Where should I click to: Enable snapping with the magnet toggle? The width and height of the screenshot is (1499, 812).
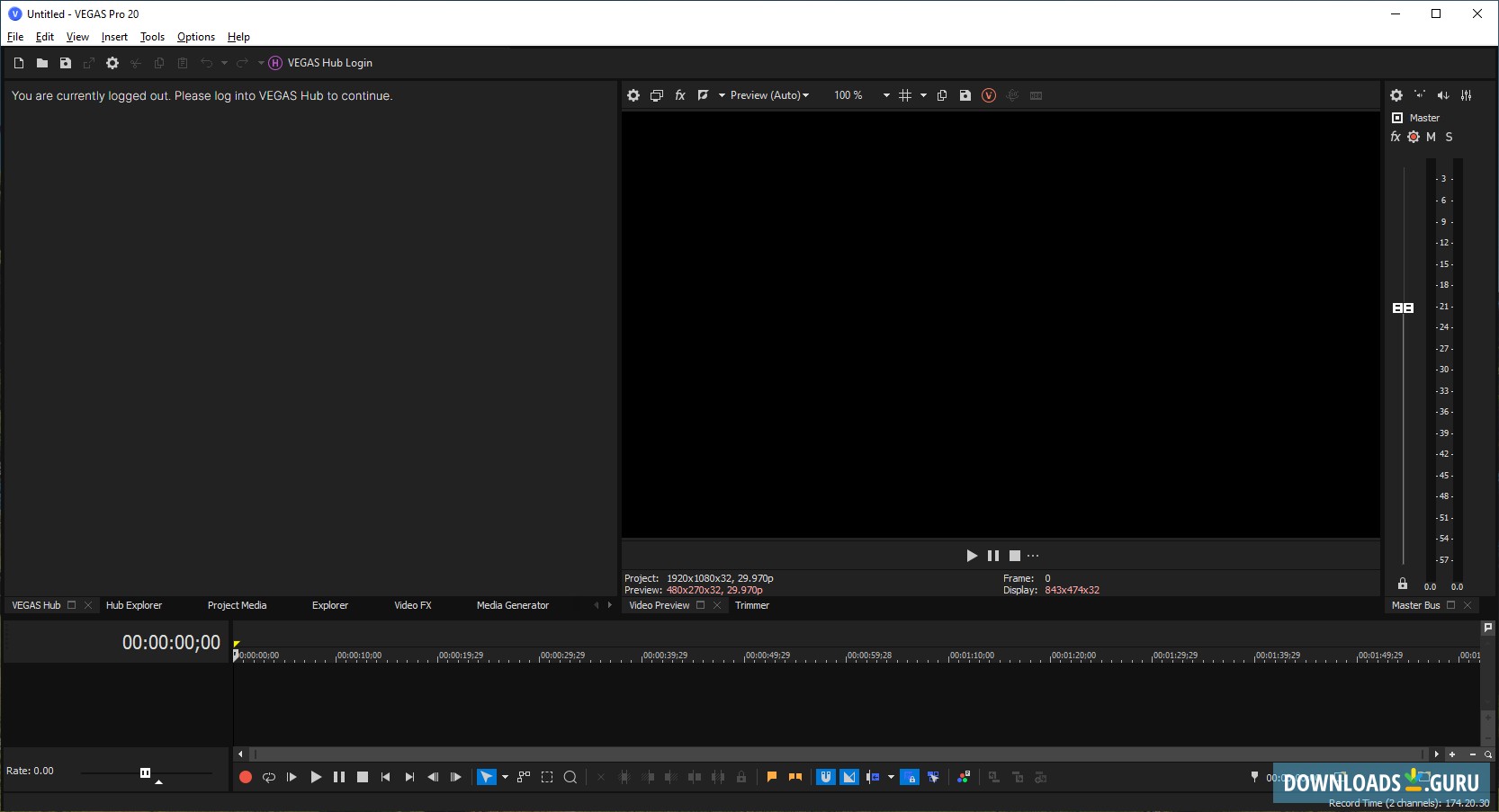click(825, 777)
